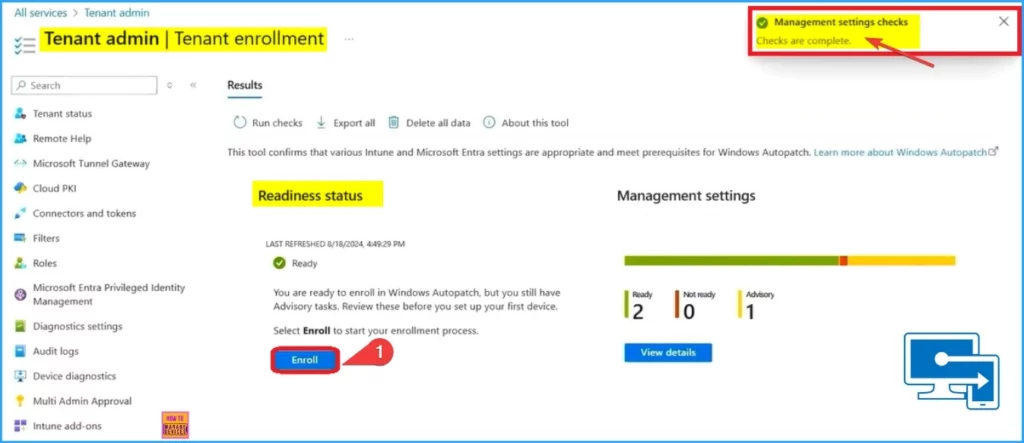Click Delete all data text
Screen dimensions: 1024x443
[x=438, y=123]
